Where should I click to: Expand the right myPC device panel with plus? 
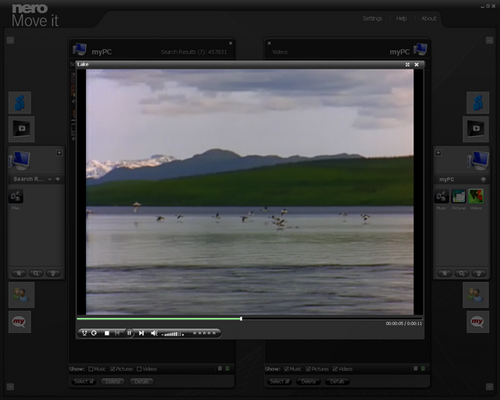[438, 153]
